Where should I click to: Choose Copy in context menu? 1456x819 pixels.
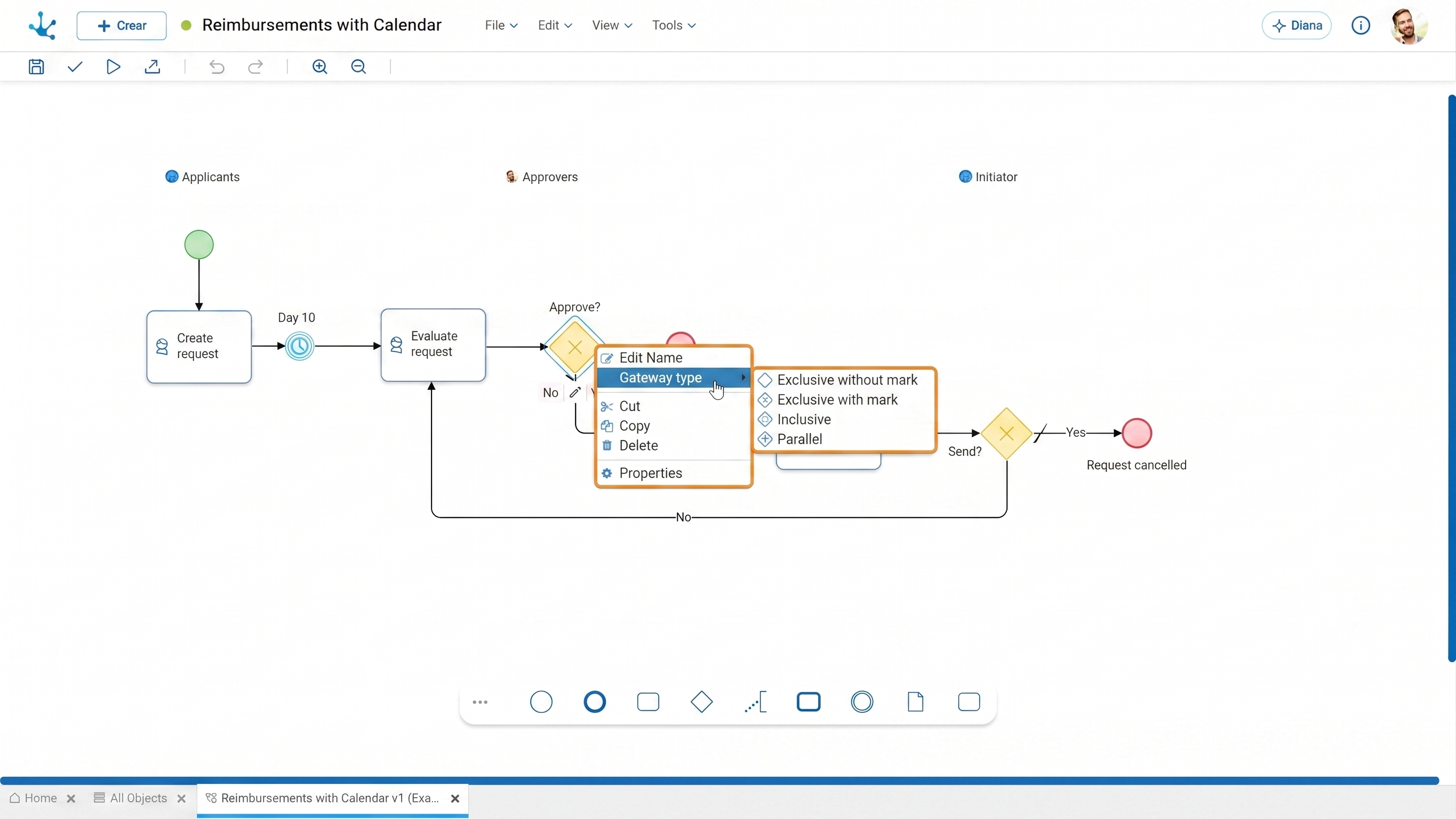[674, 425]
